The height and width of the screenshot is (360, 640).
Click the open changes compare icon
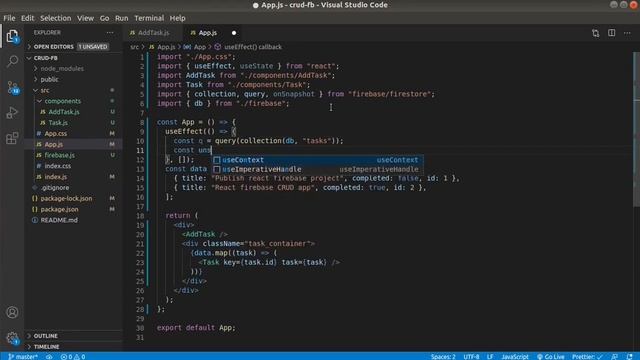tap(596, 33)
